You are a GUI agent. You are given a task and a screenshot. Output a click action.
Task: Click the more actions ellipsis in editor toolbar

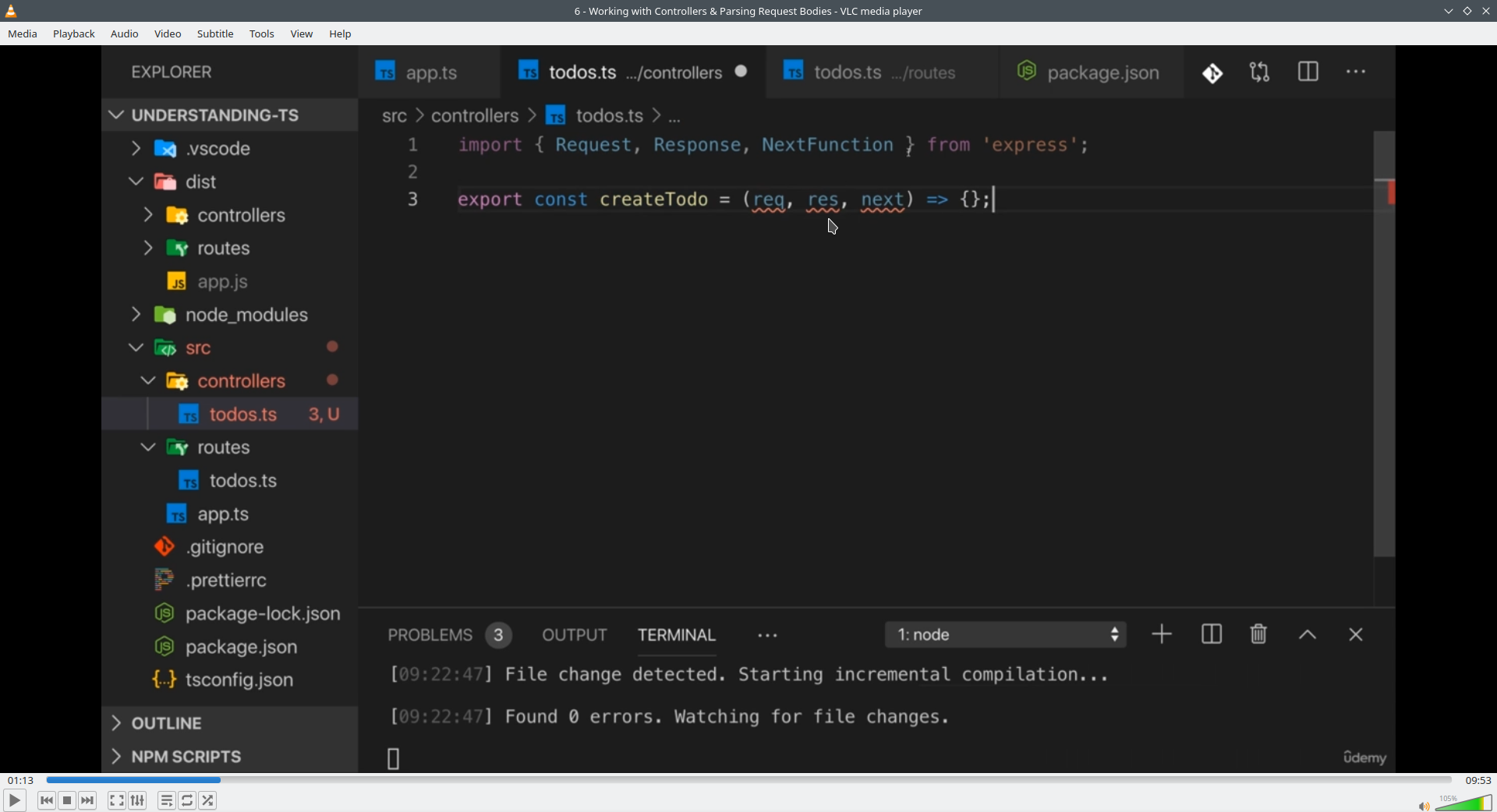coord(1357,72)
